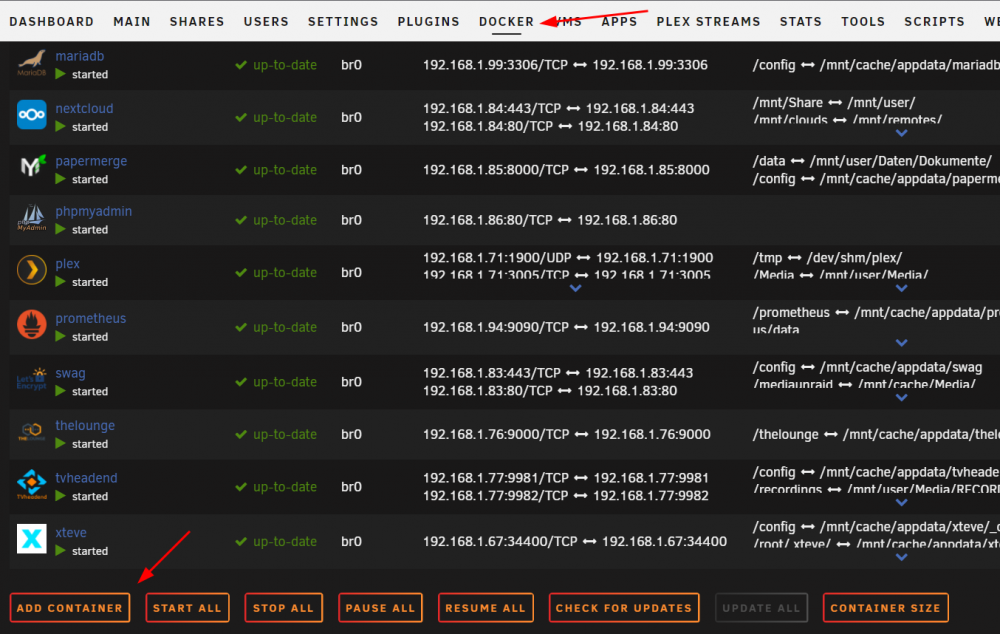Expand tvheadend volume mappings chevron
Image resolution: width=1000 pixels, height=634 pixels.
click(x=901, y=503)
